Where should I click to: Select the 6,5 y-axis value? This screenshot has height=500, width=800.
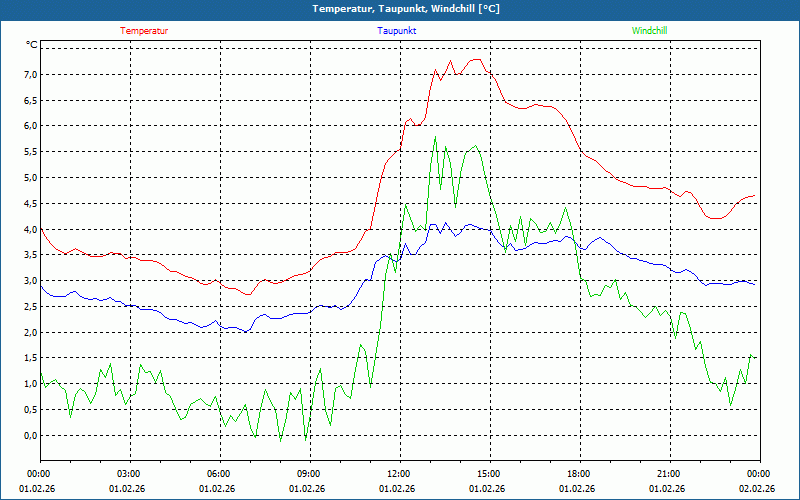click(x=29, y=101)
